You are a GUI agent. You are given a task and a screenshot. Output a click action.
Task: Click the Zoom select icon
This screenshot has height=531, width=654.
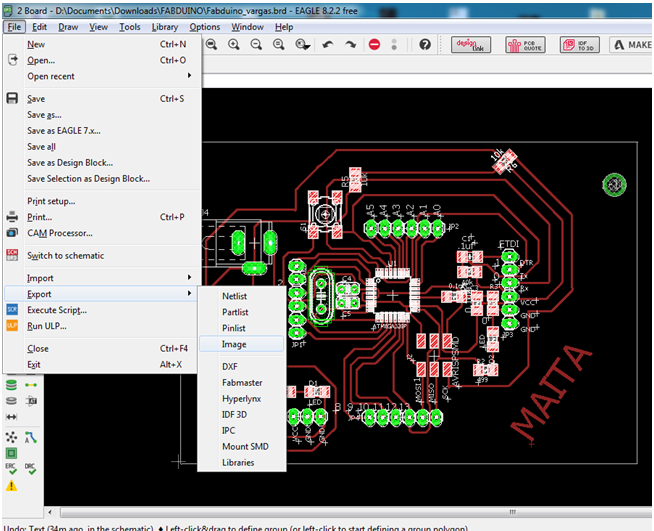pos(302,44)
